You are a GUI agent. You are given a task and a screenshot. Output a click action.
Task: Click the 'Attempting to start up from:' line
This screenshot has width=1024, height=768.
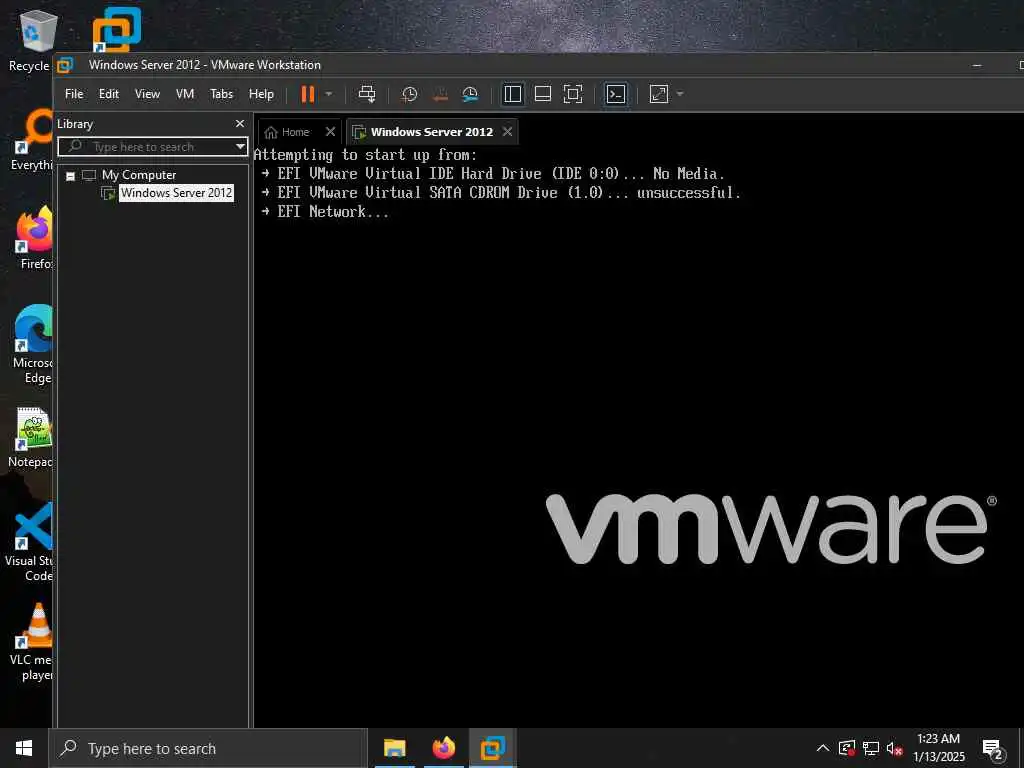point(365,155)
